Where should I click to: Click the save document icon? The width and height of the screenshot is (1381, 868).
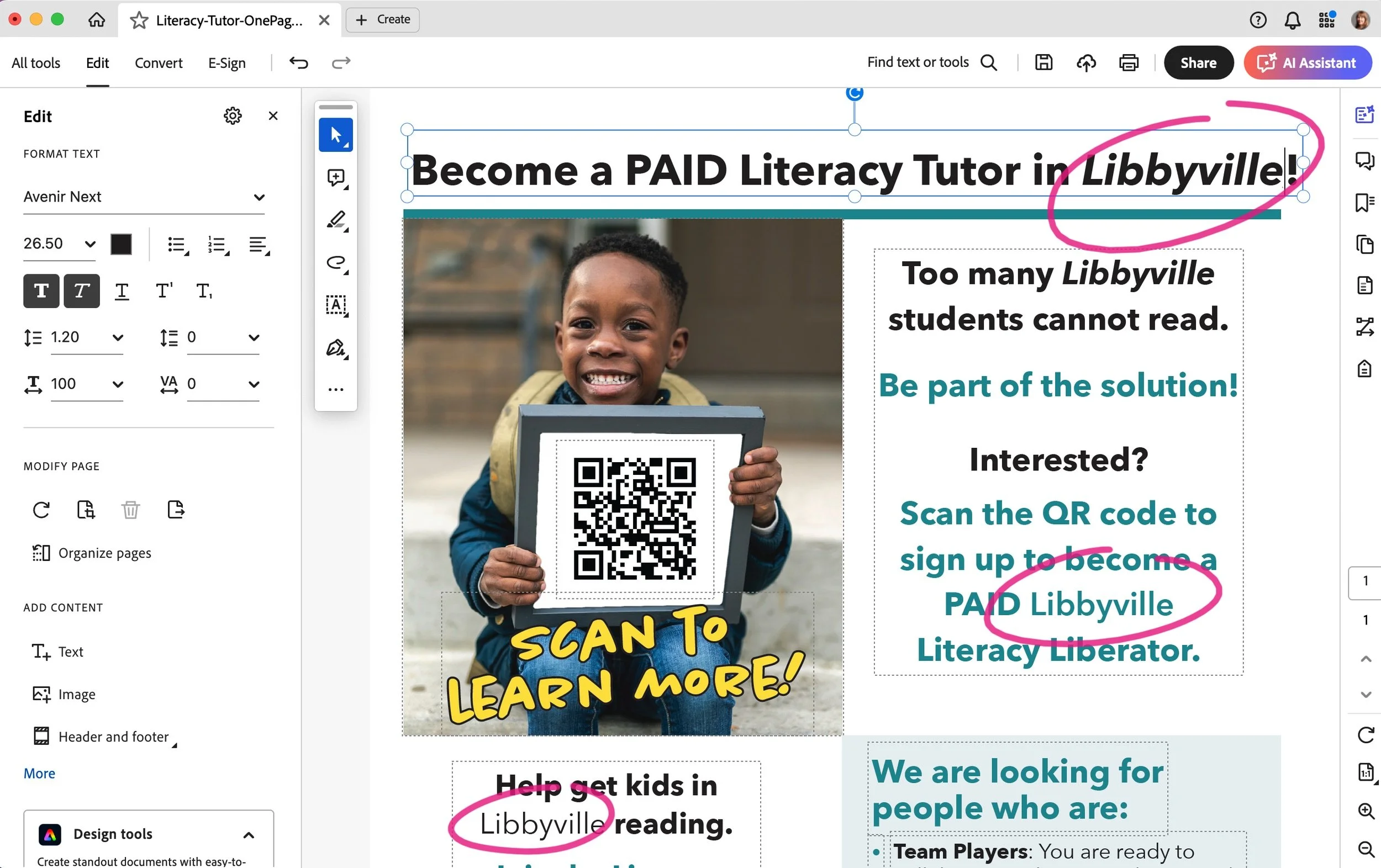click(1043, 62)
